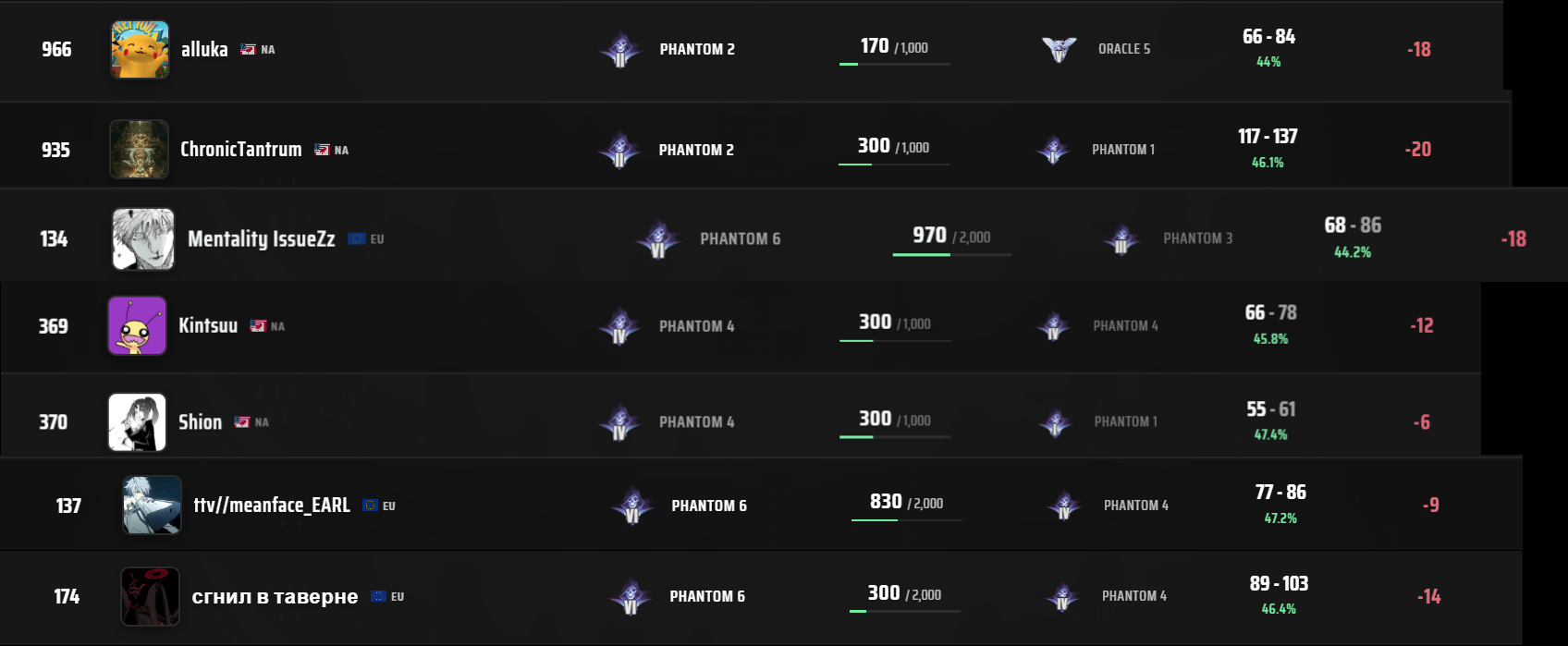Screen dimensions: 1568x646
Task: Open the alluka player name link
Action: 204,50
